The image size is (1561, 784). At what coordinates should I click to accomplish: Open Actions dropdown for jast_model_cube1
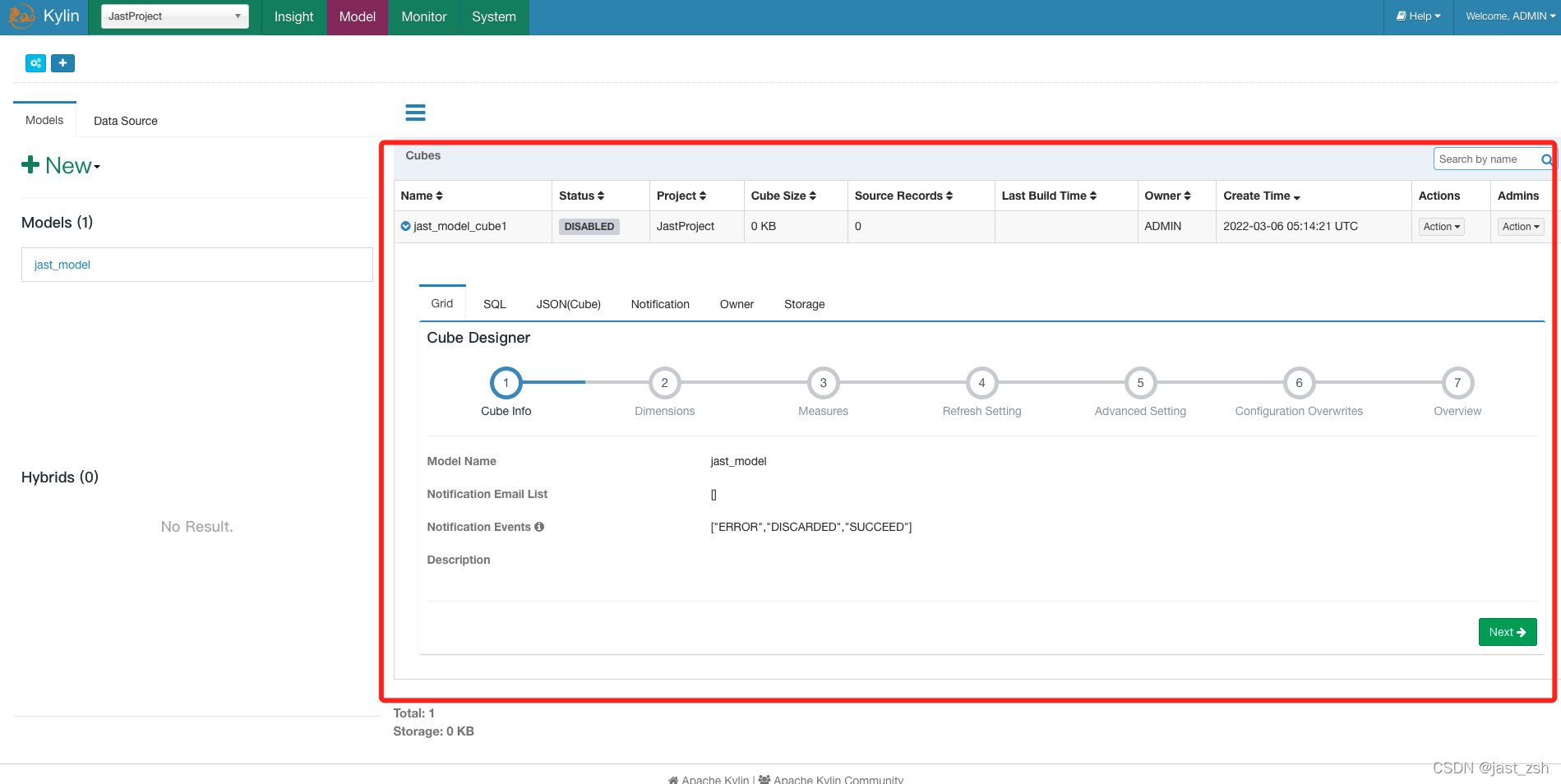pos(1442,227)
